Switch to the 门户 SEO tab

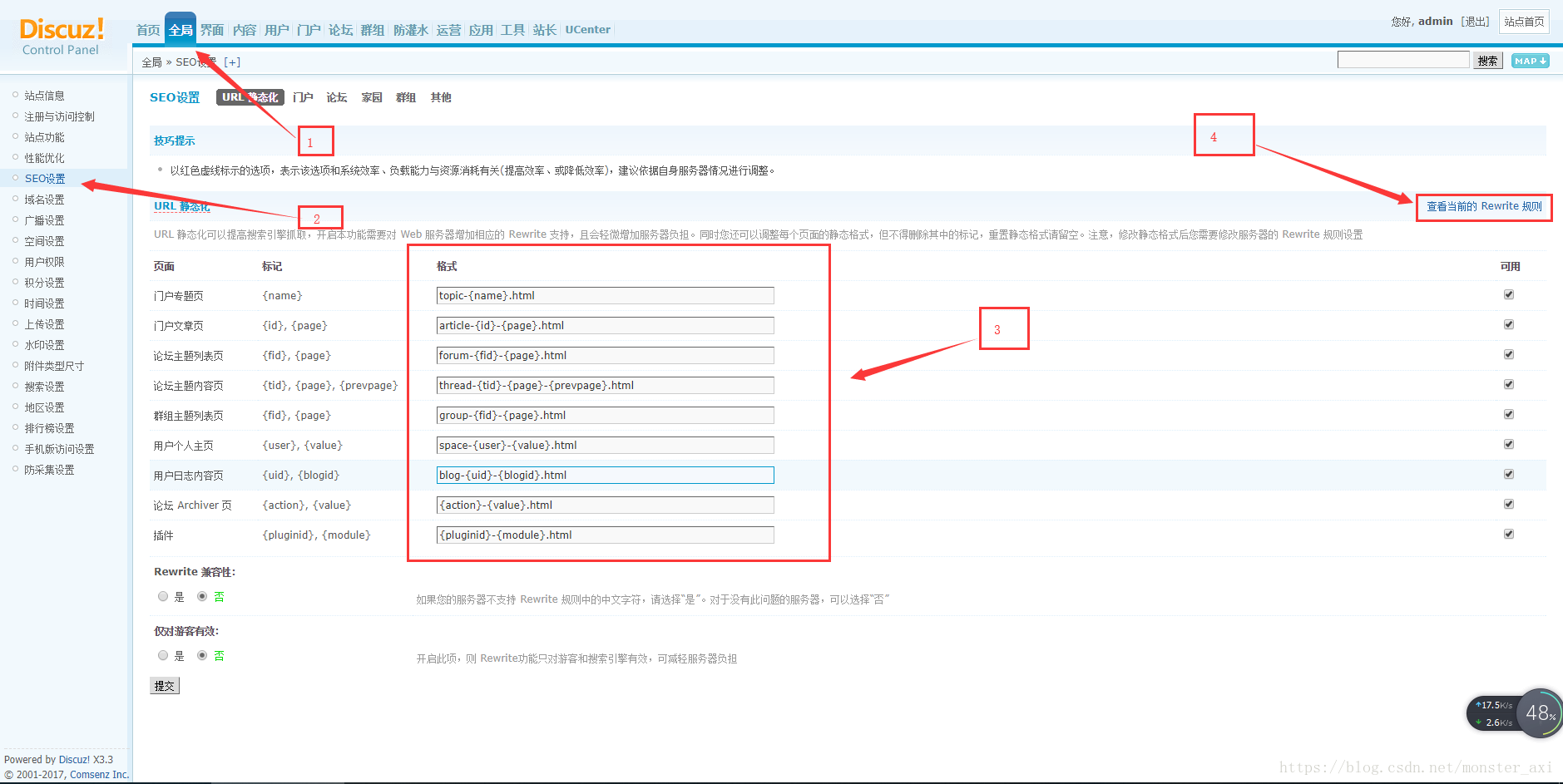pyautogui.click(x=303, y=97)
